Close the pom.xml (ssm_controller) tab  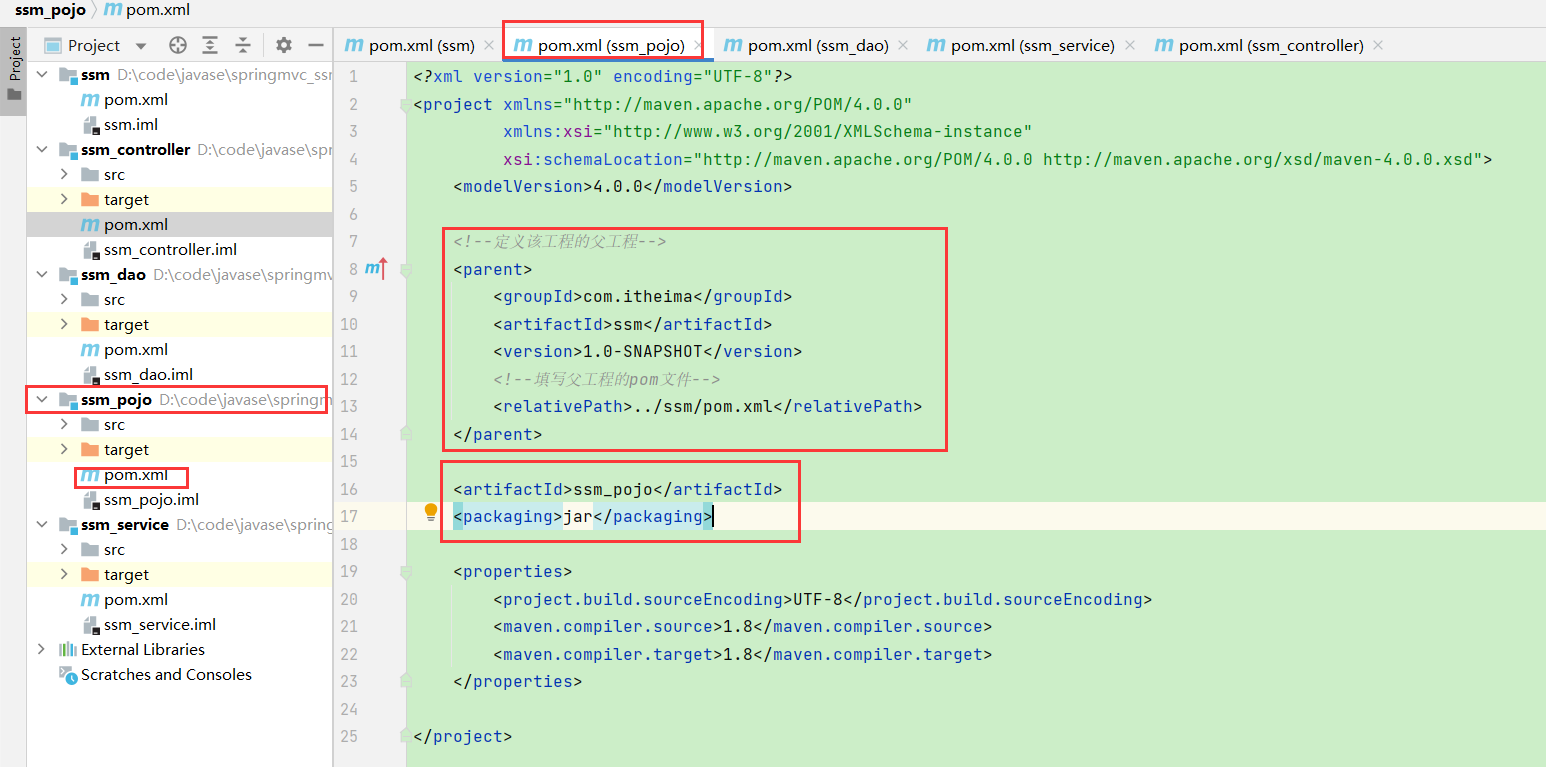pyautogui.click(x=1378, y=46)
